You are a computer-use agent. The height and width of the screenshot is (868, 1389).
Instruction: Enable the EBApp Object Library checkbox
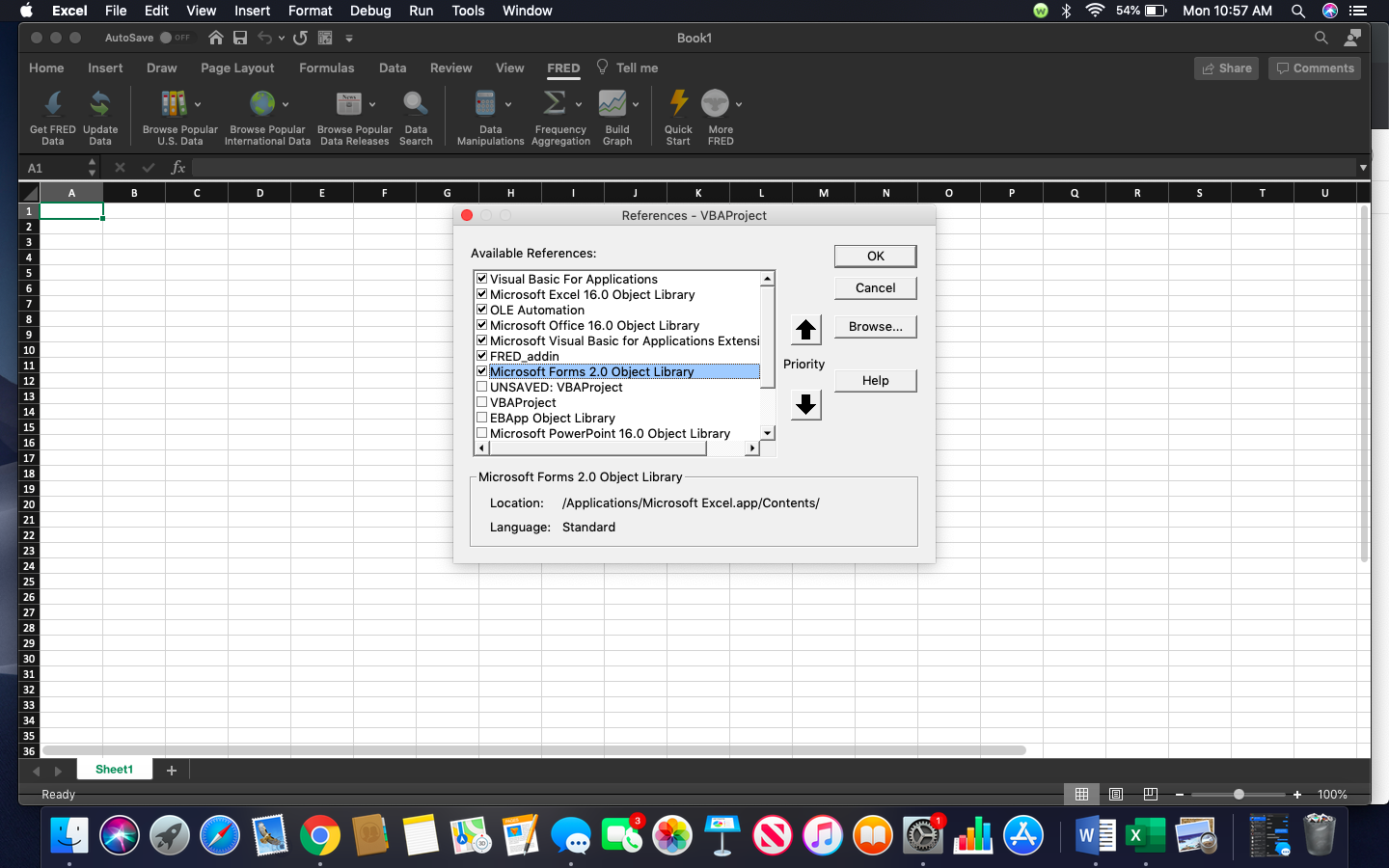(x=482, y=418)
